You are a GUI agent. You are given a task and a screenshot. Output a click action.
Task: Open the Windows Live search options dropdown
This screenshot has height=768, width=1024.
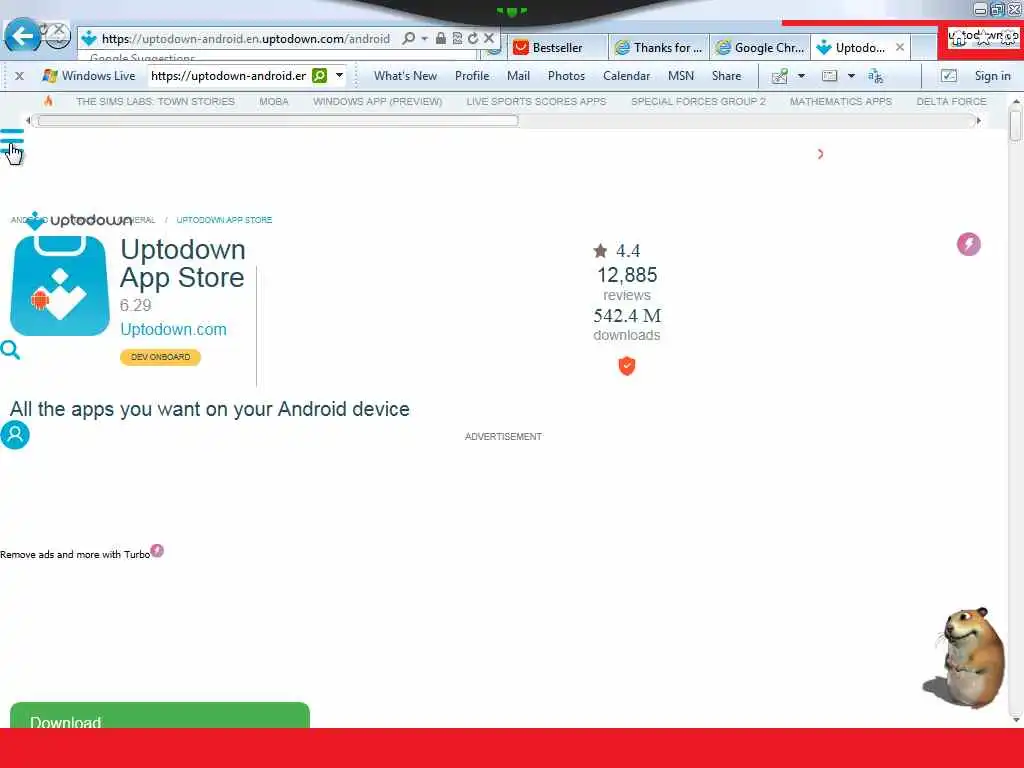click(340, 76)
